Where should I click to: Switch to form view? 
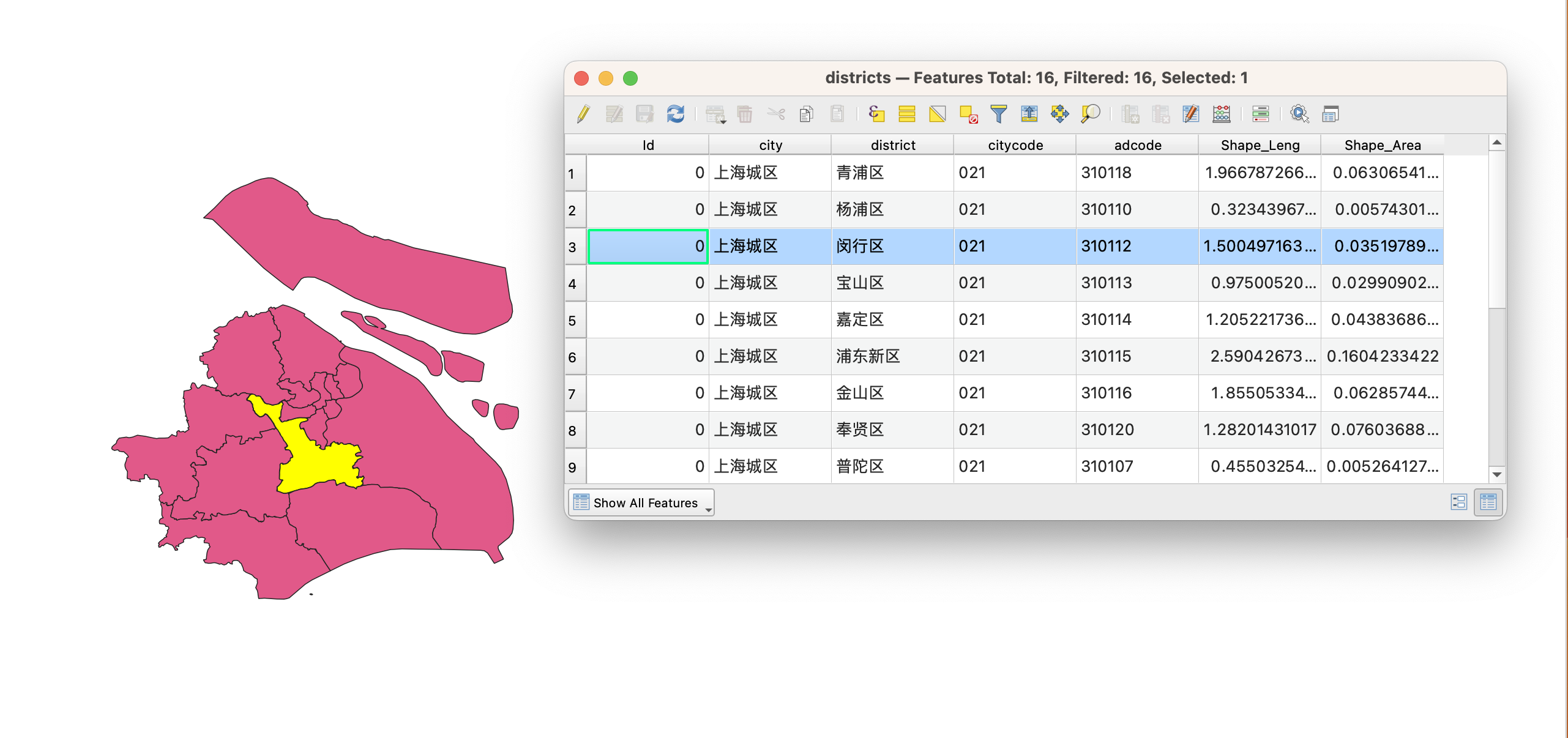point(1459,502)
